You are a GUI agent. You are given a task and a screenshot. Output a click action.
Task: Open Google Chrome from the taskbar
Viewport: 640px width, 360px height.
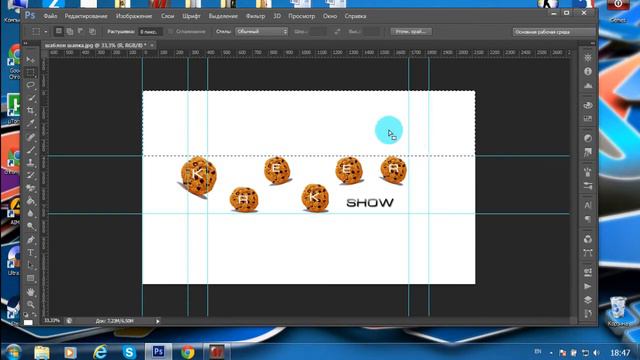188,352
